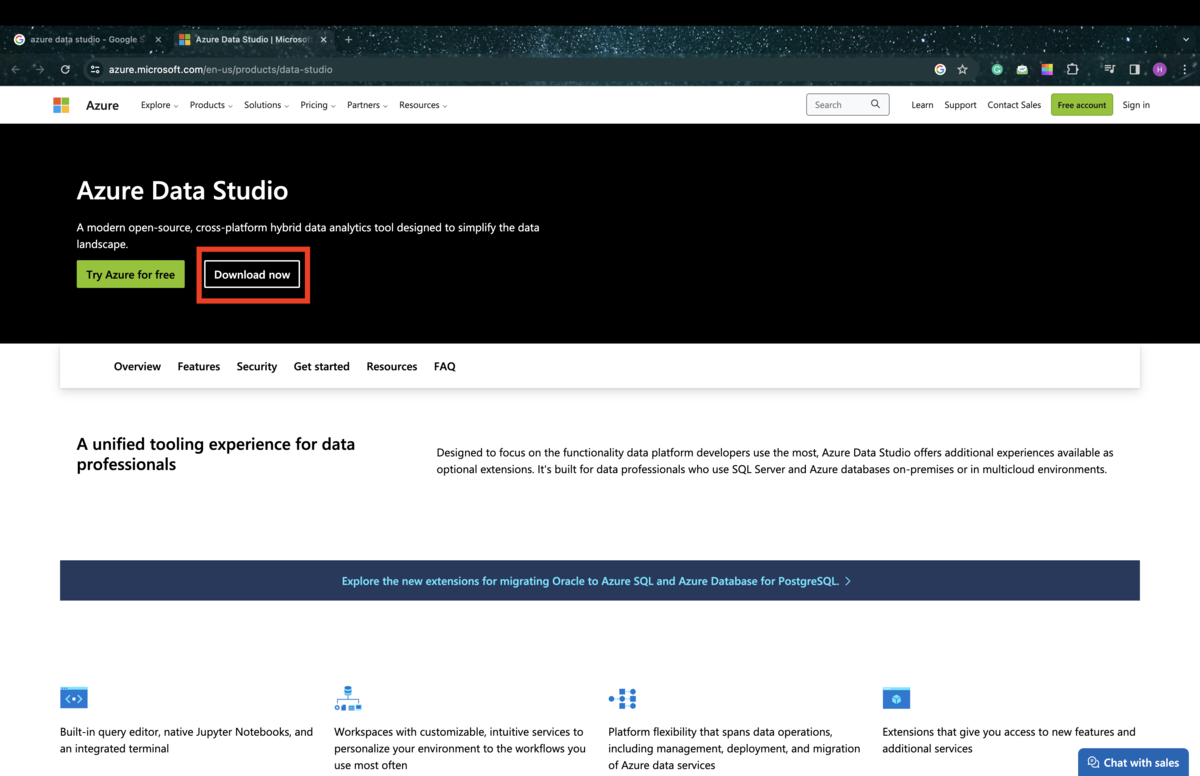Open the browser side panel icon

[x=1134, y=69]
